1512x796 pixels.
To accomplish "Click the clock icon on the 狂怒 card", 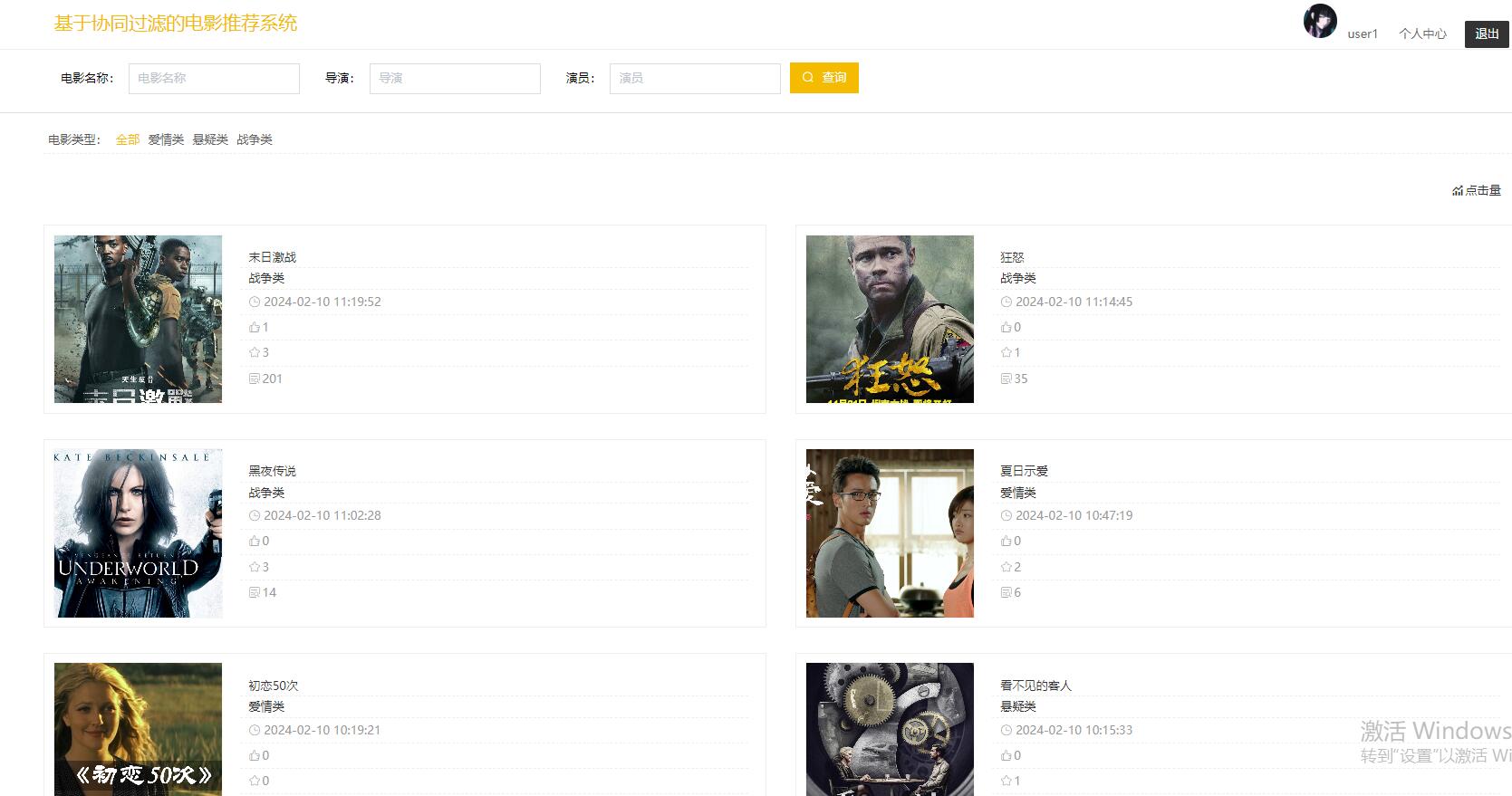I will point(1006,302).
